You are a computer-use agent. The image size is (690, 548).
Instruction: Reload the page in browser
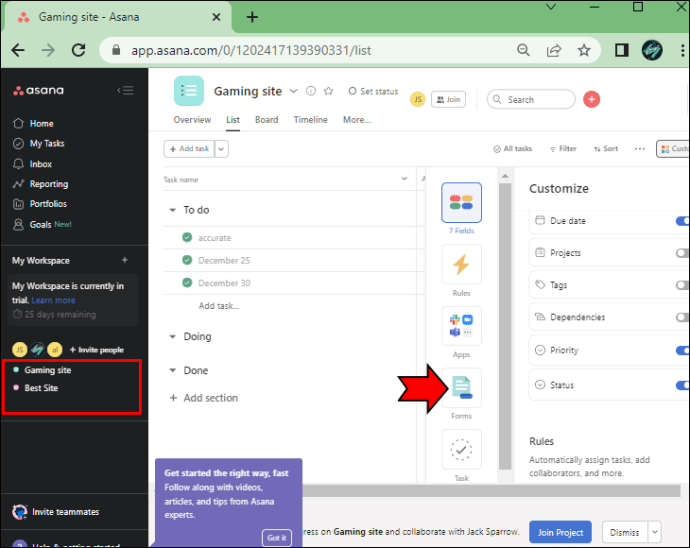[79, 50]
